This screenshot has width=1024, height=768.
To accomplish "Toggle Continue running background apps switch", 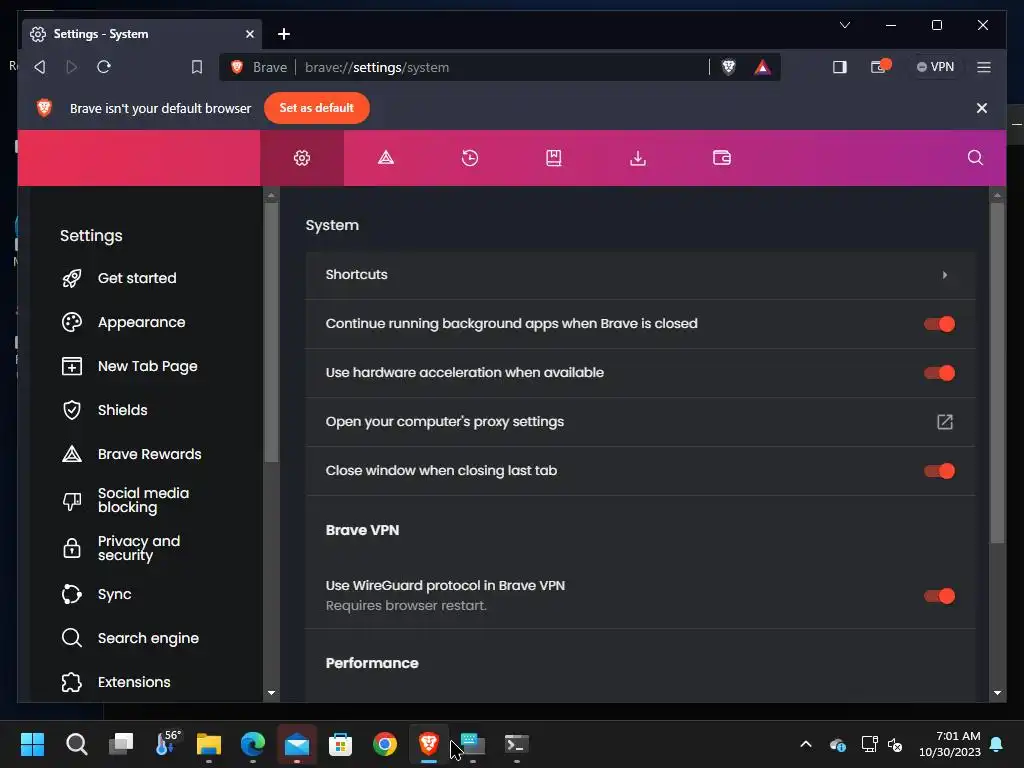I will pyautogui.click(x=939, y=324).
